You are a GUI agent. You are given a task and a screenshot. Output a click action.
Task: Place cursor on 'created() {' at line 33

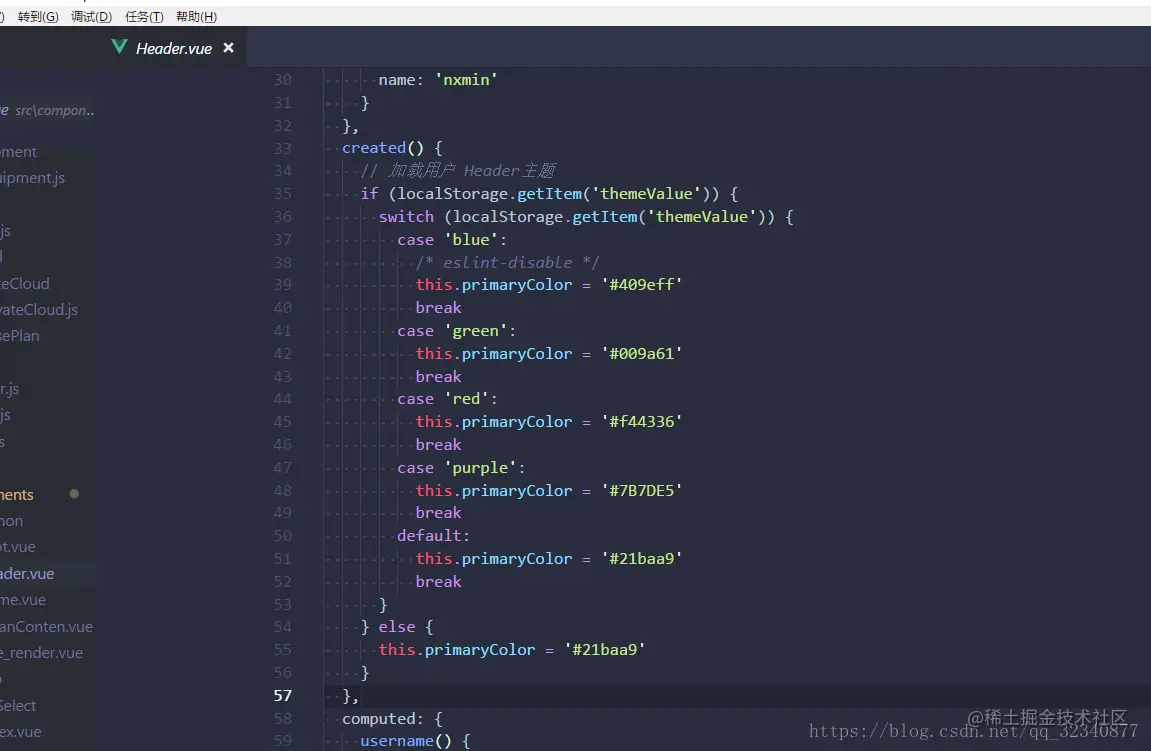tap(392, 148)
